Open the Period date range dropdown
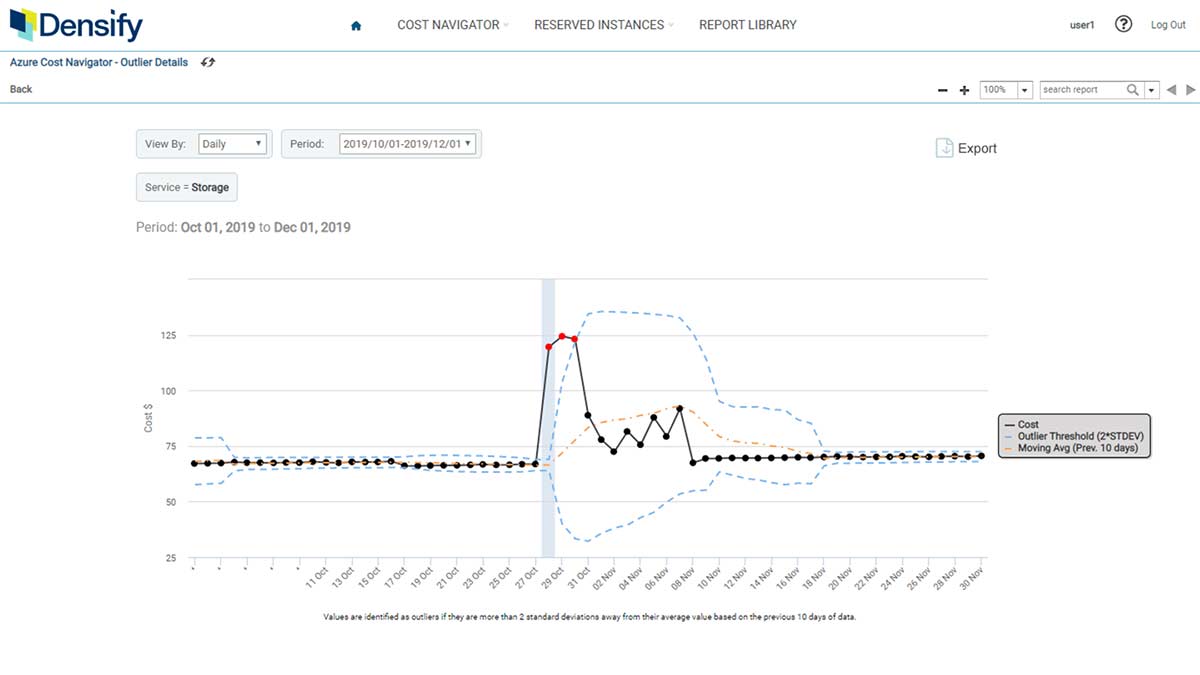The height and width of the screenshot is (675, 1200). [405, 143]
